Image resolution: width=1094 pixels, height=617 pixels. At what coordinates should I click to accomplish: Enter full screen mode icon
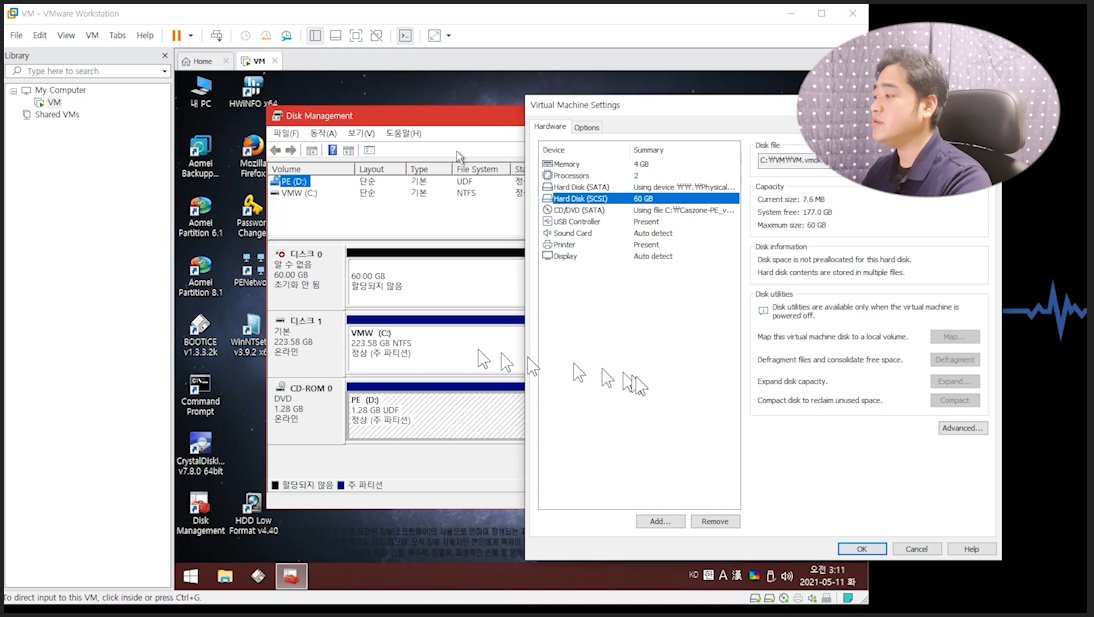356,36
